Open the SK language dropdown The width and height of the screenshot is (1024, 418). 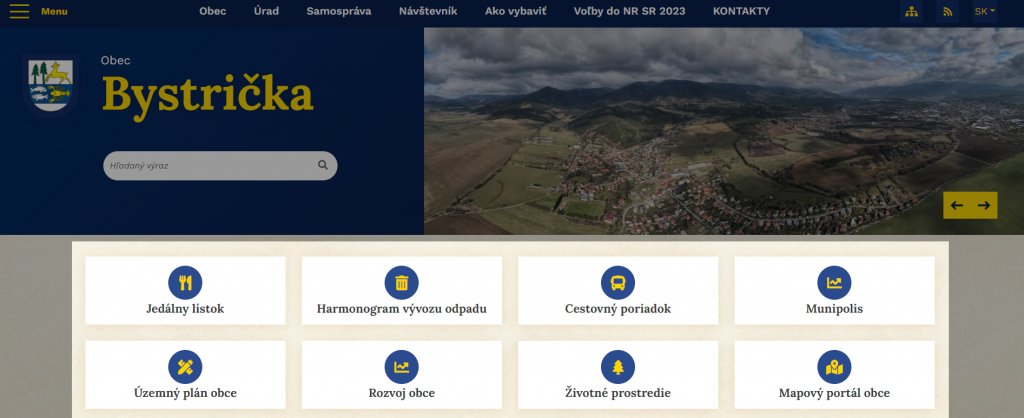click(x=985, y=12)
